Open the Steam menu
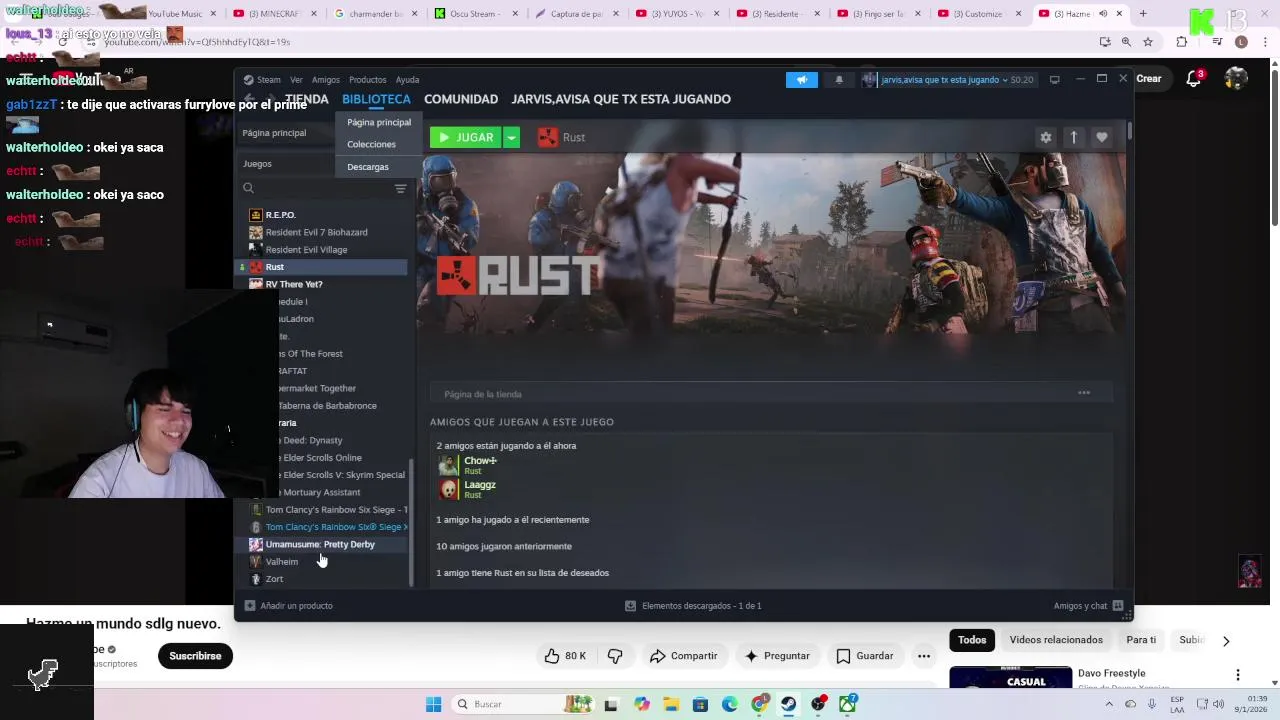The width and height of the screenshot is (1280, 720). tap(263, 79)
